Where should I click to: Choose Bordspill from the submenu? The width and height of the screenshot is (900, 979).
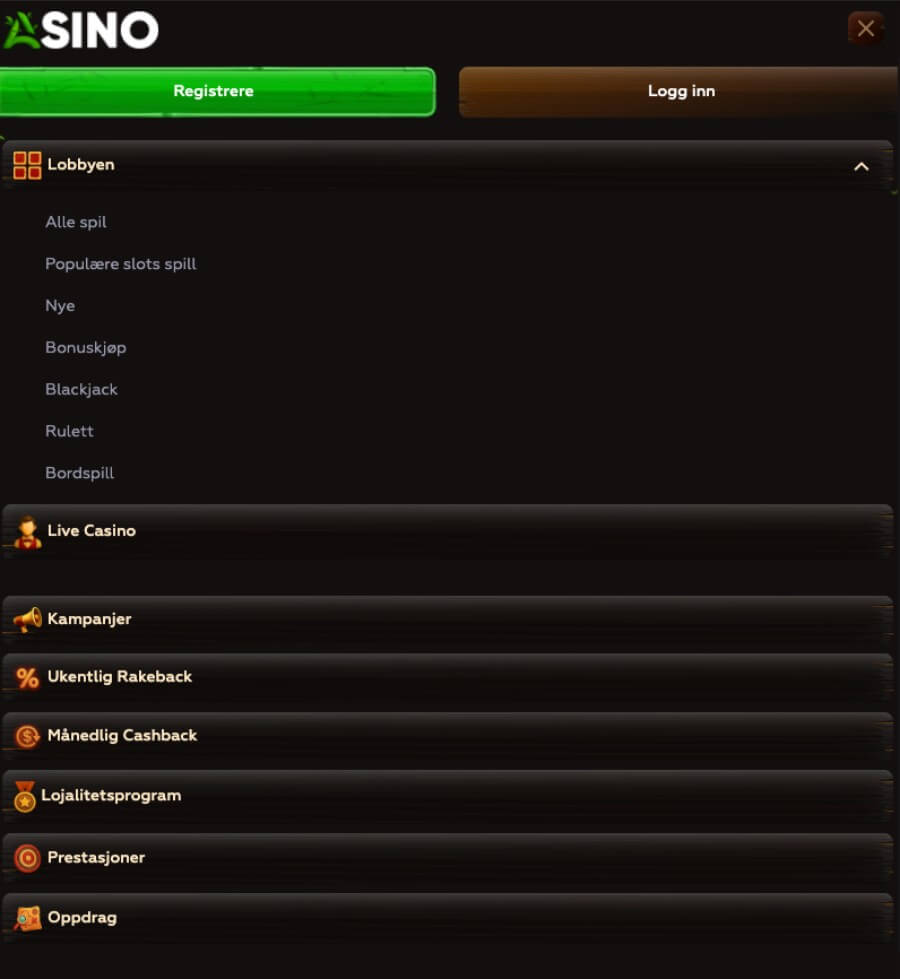pyautogui.click(x=79, y=473)
